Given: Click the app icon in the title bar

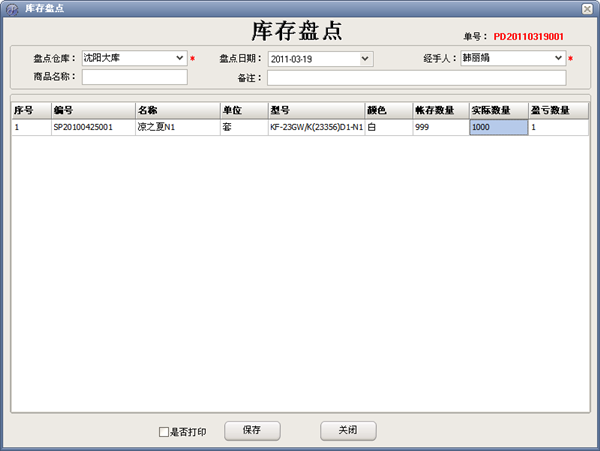Looking at the screenshot, I should [x=11, y=8].
